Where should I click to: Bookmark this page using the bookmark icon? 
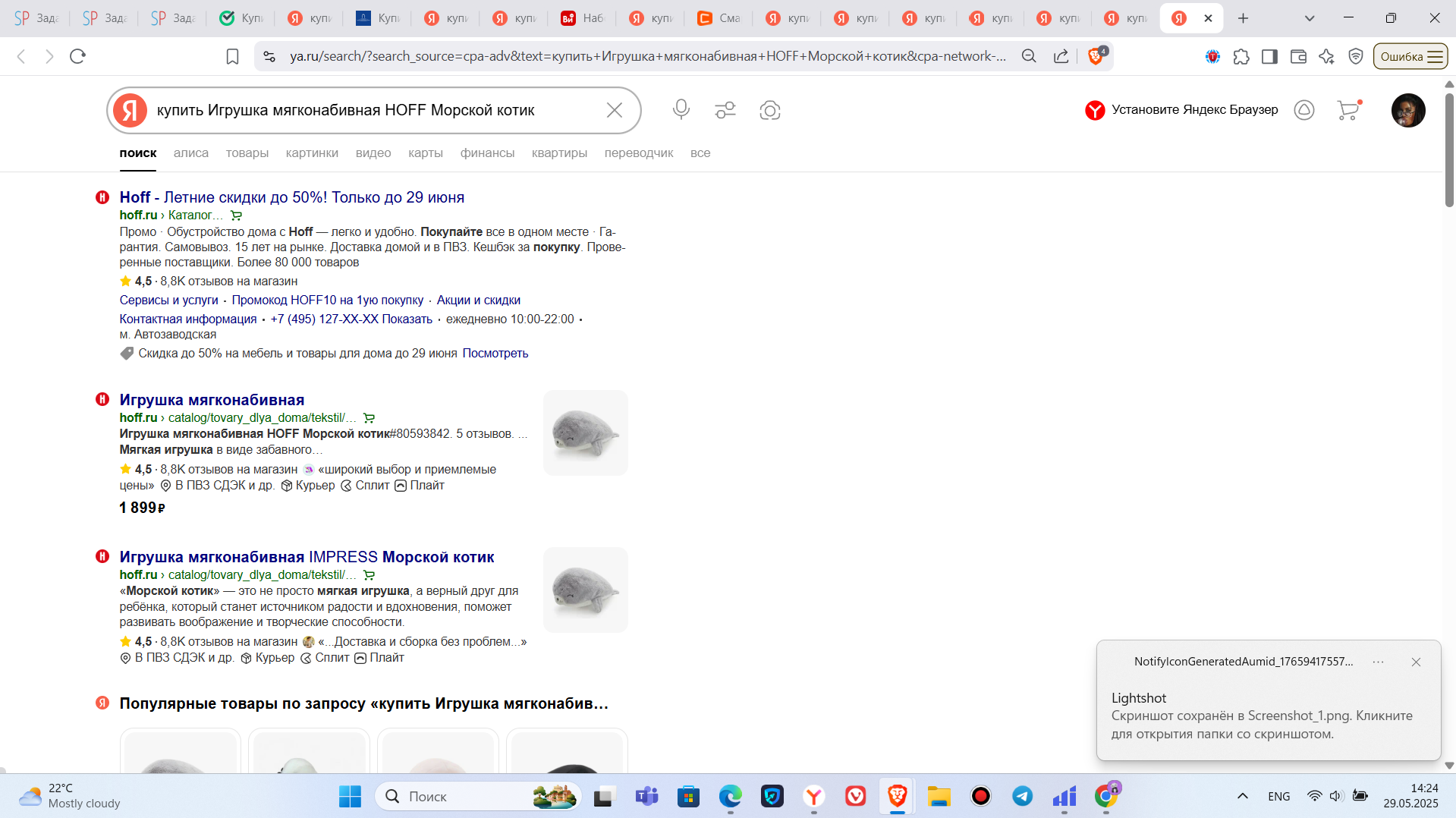[232, 56]
